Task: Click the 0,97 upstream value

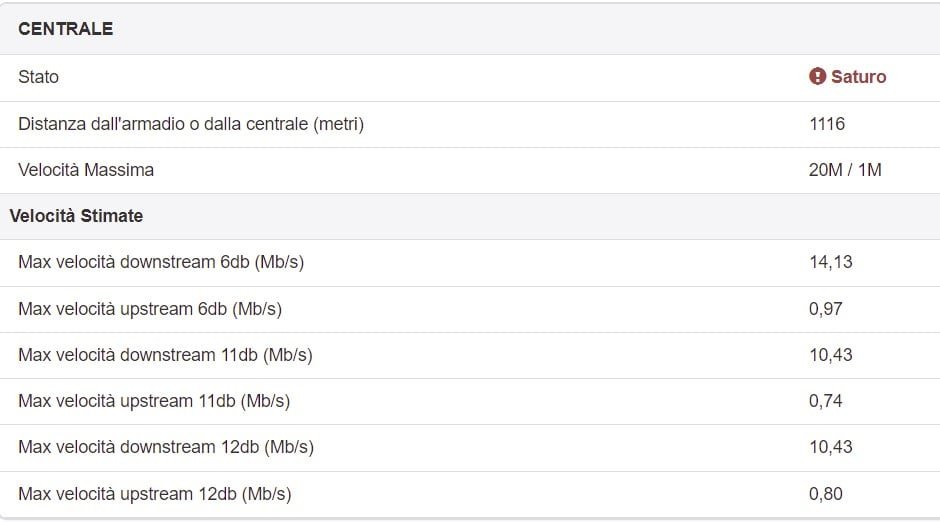Action: click(825, 309)
